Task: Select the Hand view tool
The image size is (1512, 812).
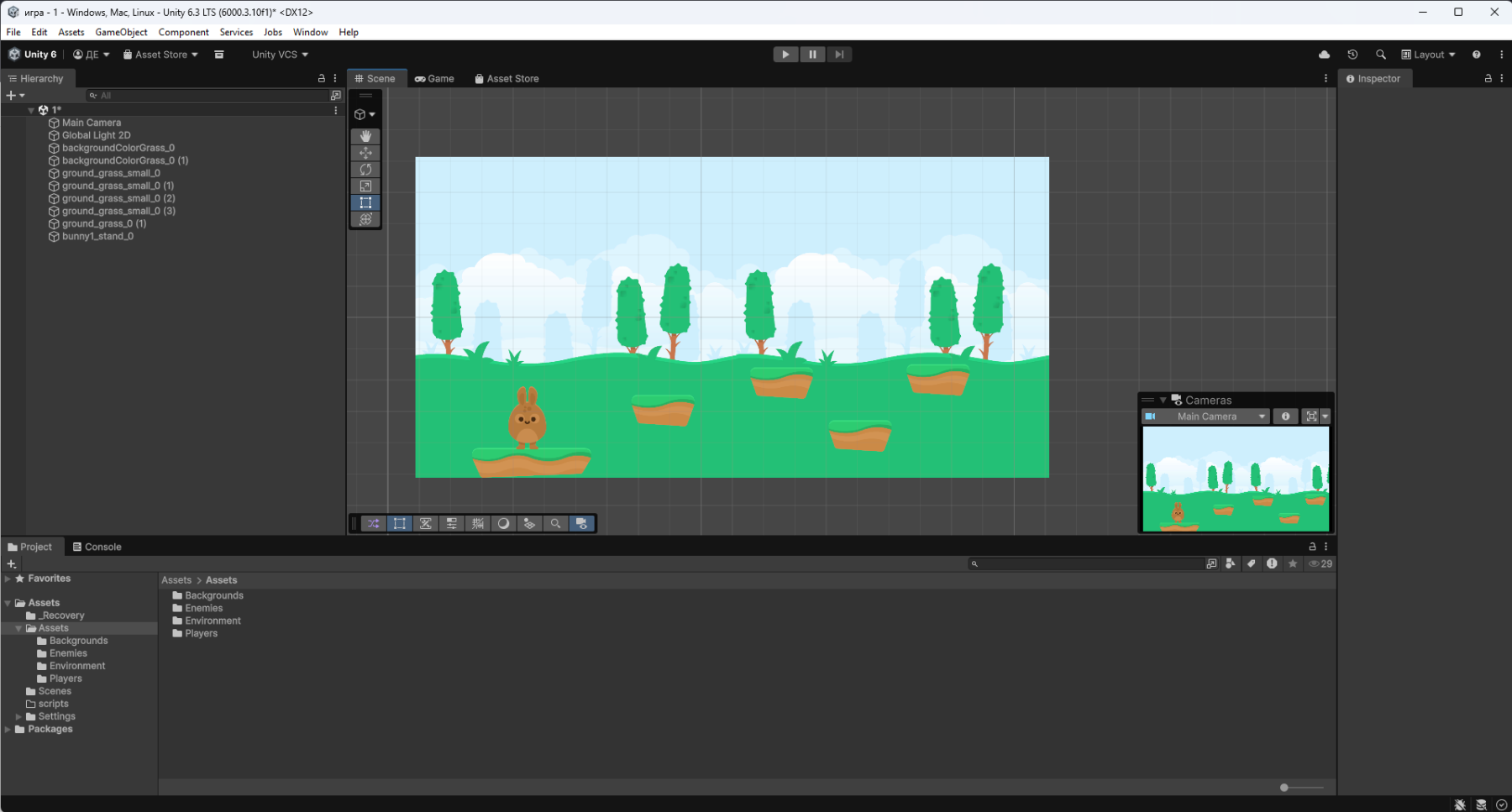Action: pos(365,136)
